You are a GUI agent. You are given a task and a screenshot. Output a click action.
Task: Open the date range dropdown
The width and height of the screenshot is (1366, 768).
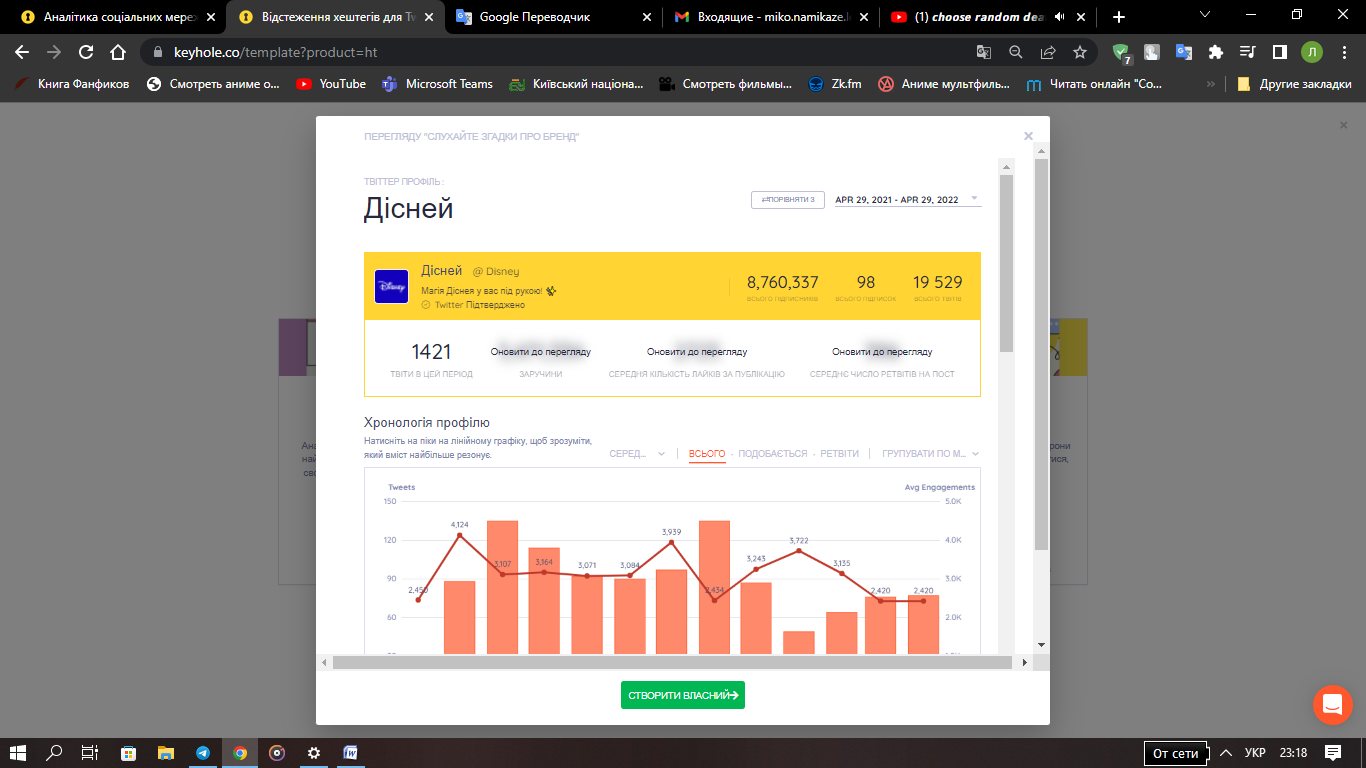pos(908,199)
